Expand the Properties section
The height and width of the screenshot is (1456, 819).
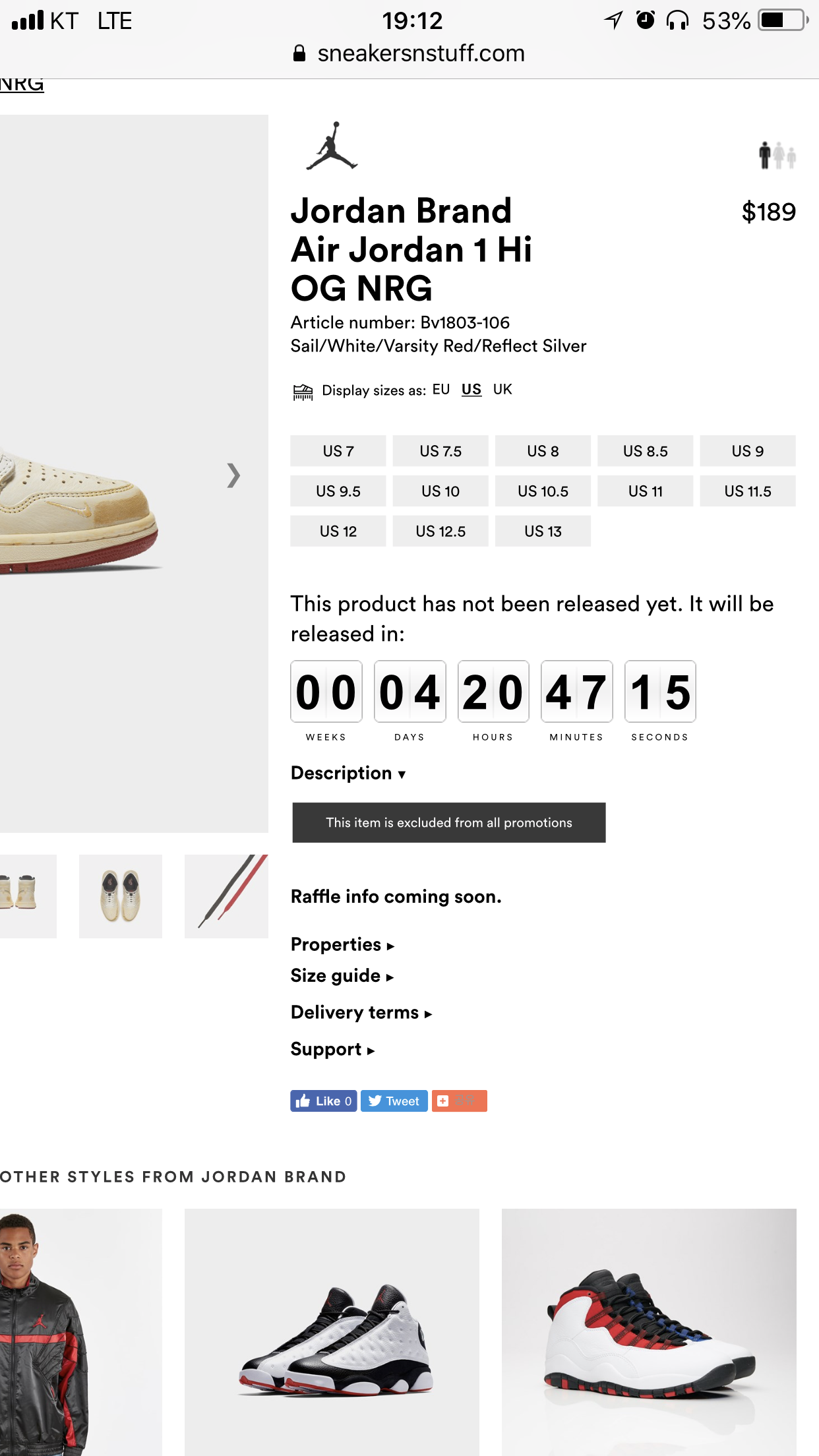pyautogui.click(x=342, y=944)
